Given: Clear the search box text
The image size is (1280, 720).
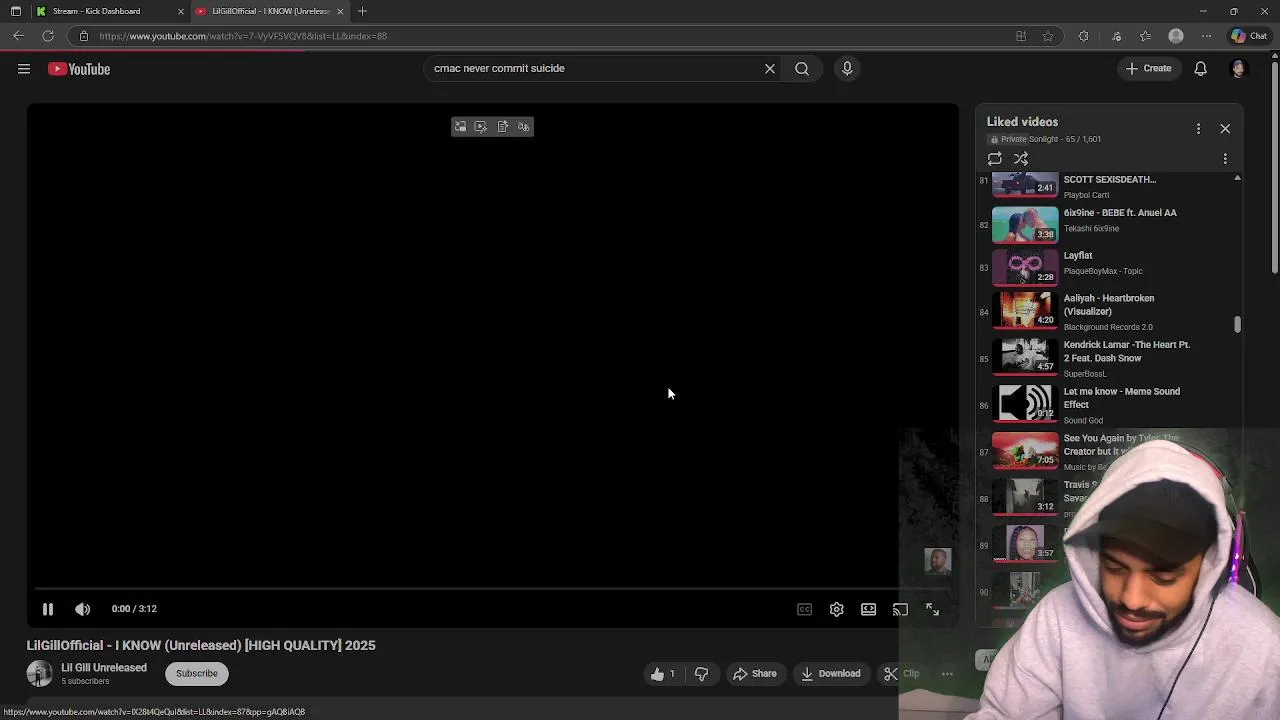Looking at the screenshot, I should click(770, 69).
